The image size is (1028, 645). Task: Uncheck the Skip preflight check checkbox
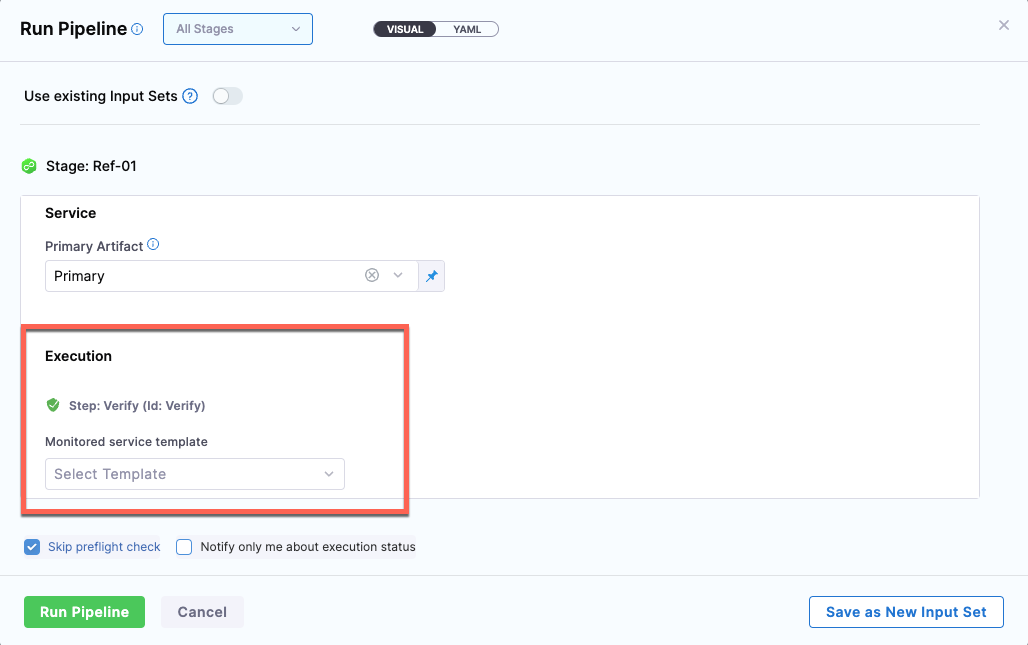click(32, 547)
